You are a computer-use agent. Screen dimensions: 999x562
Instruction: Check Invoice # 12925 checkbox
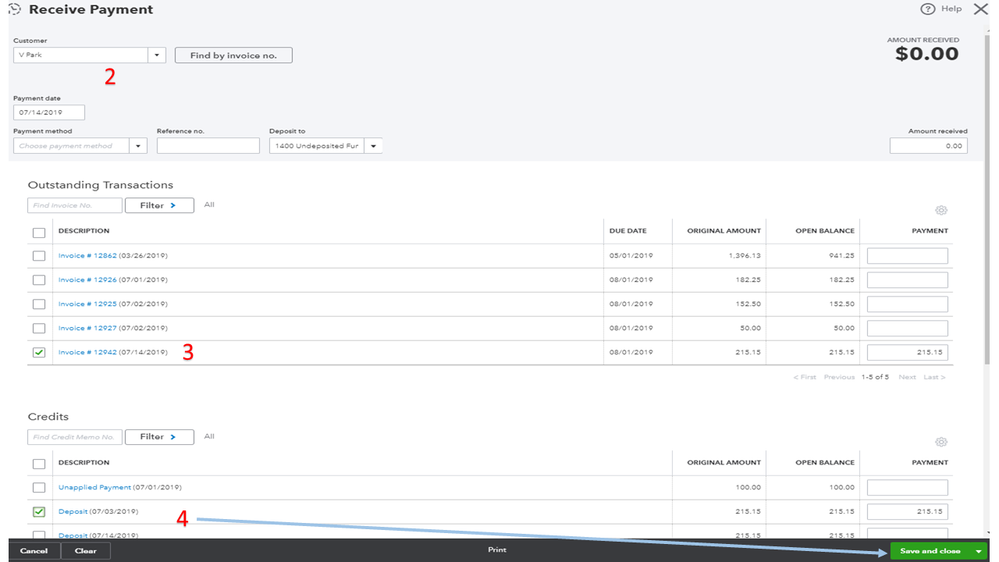tap(39, 304)
